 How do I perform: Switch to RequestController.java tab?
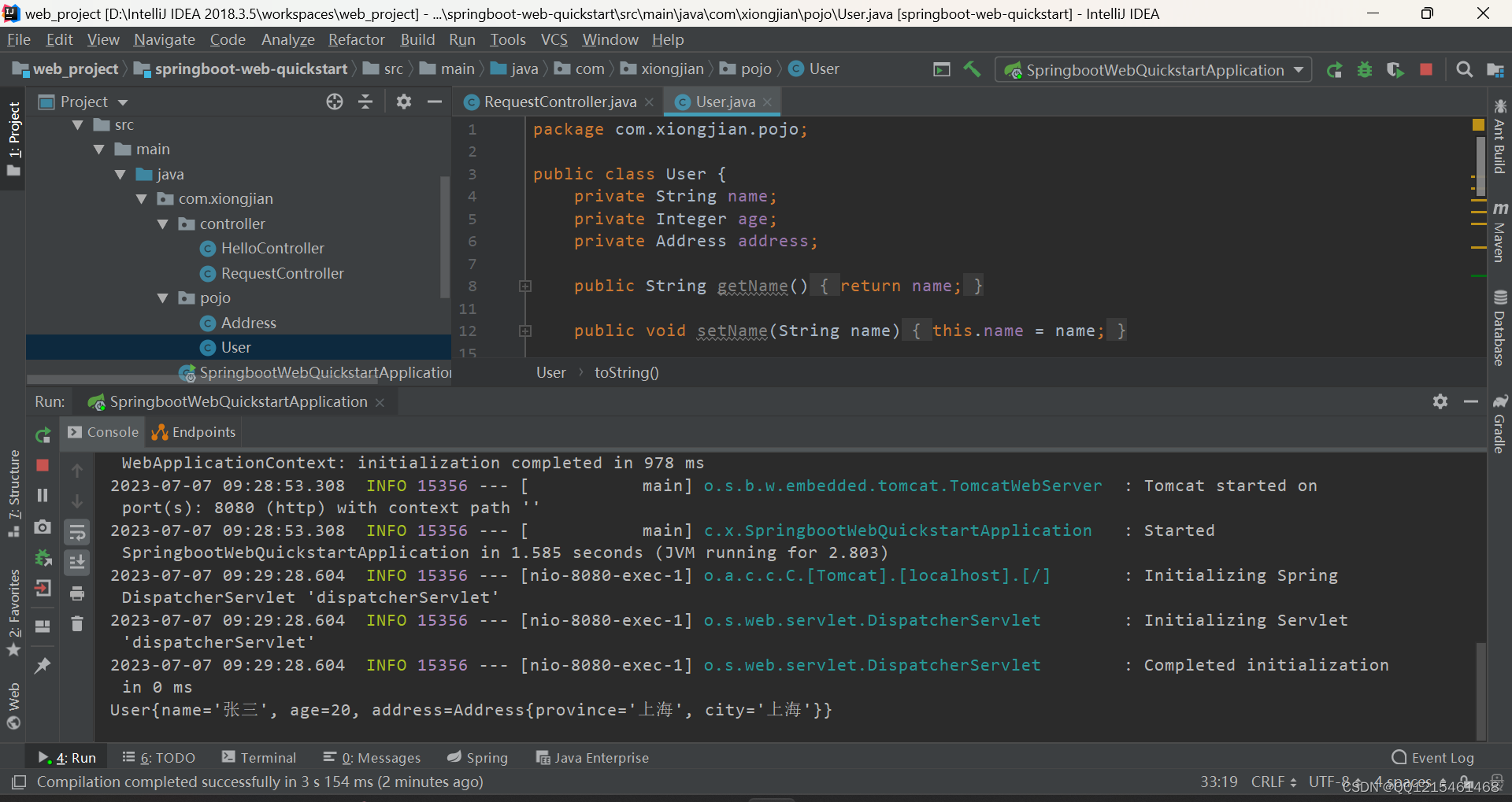[560, 102]
